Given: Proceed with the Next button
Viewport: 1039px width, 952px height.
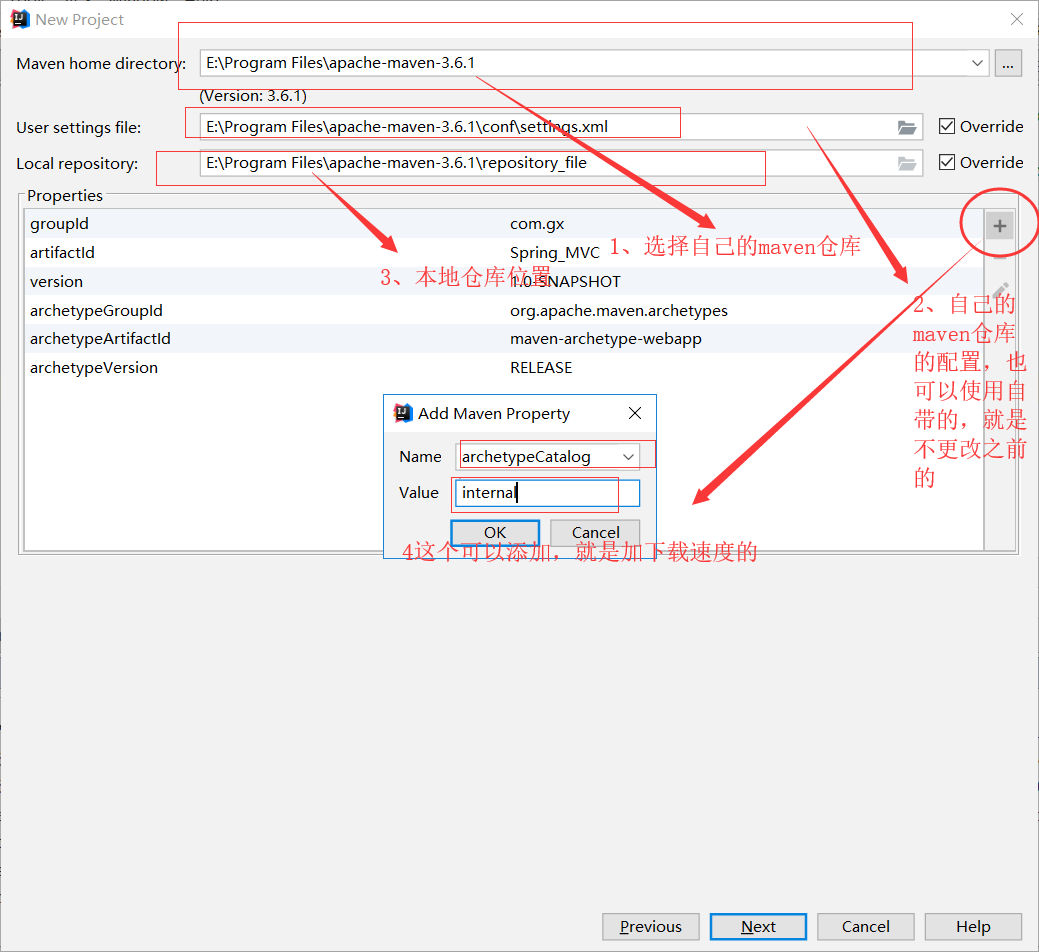Looking at the screenshot, I should coord(758,926).
